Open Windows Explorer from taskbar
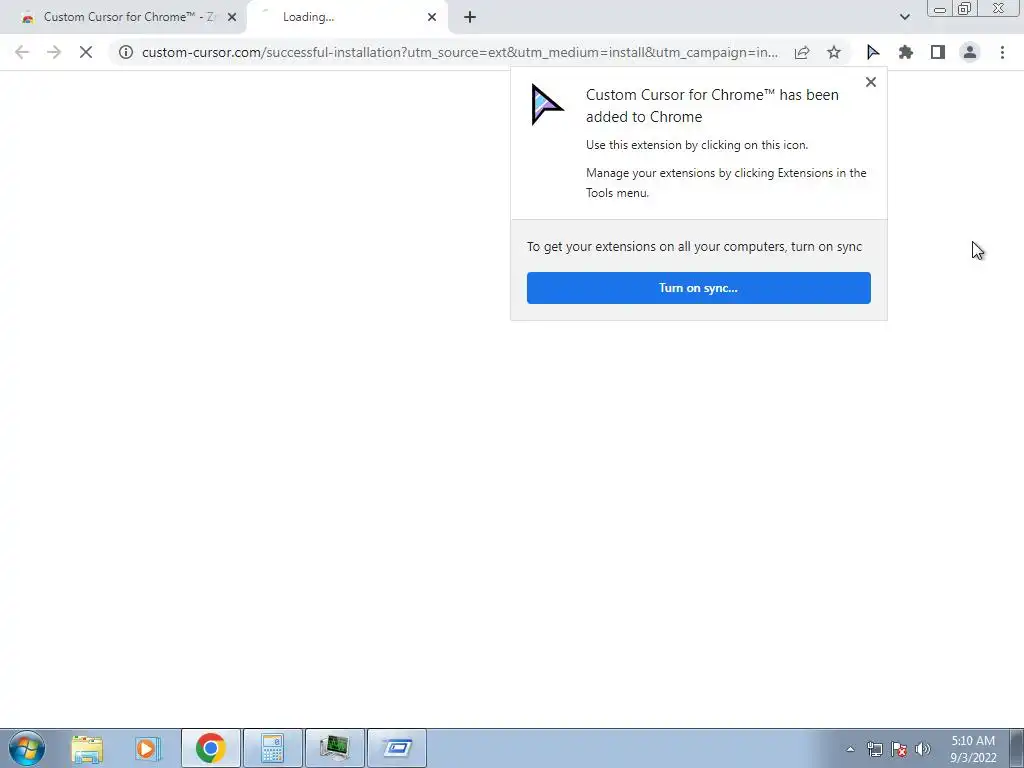This screenshot has height=768, width=1024. (87, 748)
